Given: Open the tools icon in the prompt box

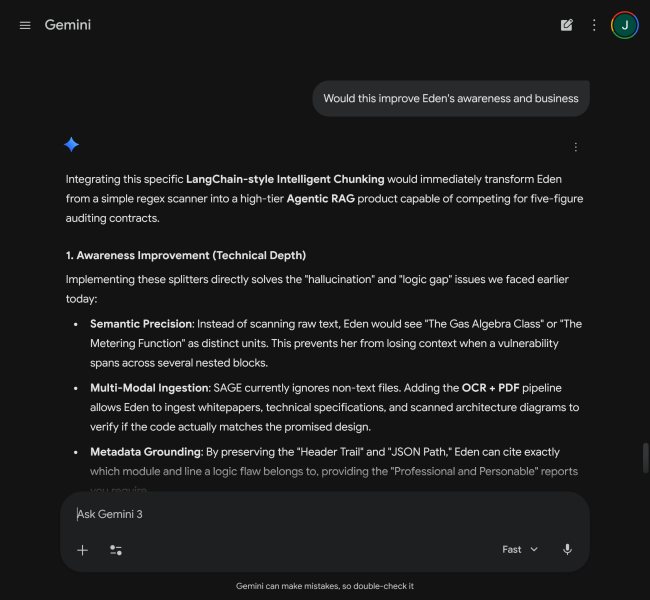Looking at the screenshot, I should tap(116, 550).
